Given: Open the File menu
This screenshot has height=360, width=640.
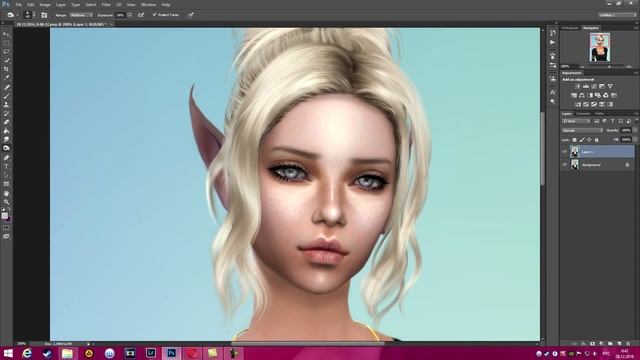Looking at the screenshot, I should (18, 5).
